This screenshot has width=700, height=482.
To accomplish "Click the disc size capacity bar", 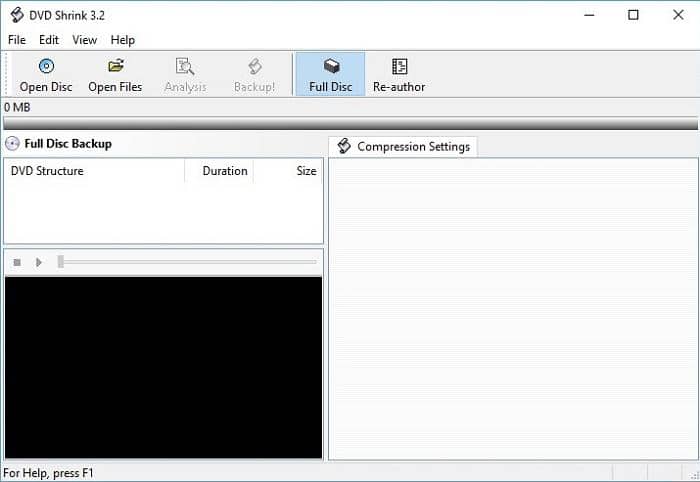I will point(350,124).
